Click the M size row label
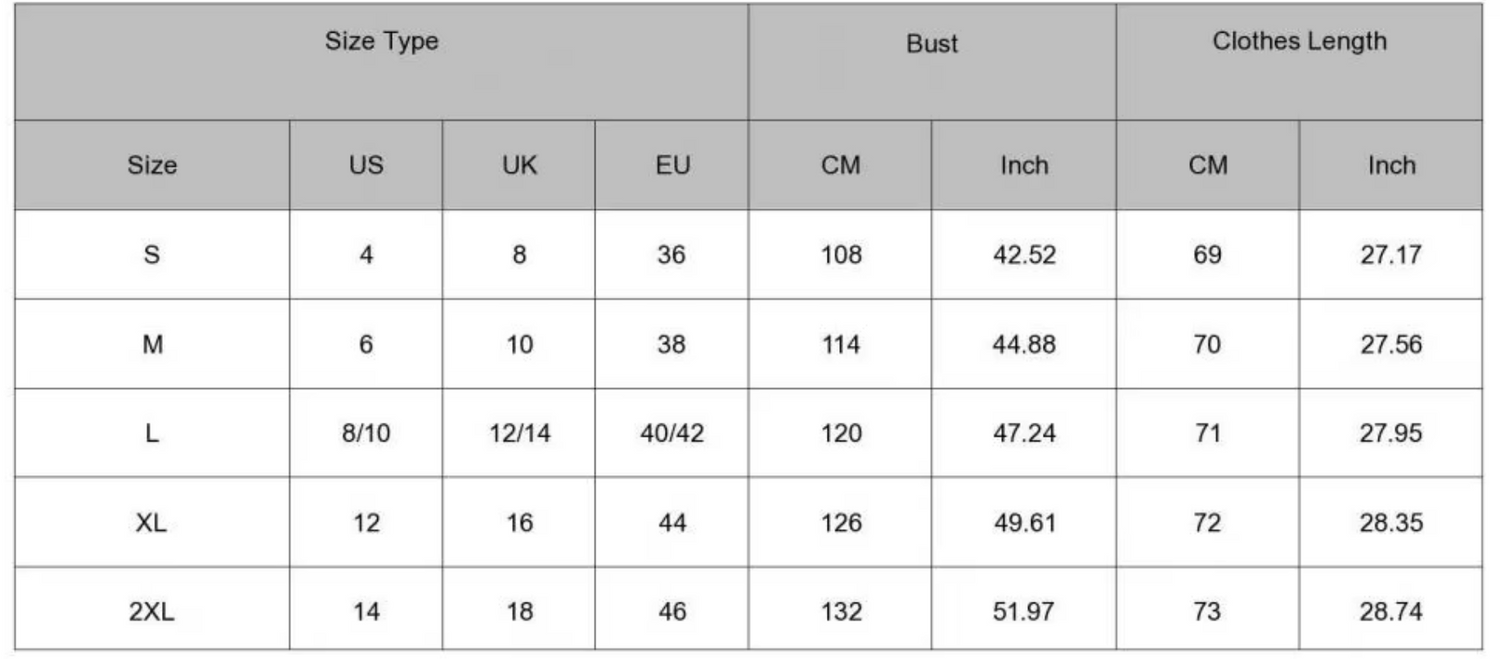Image resolution: width=1500 pixels, height=659 pixels. [152, 345]
